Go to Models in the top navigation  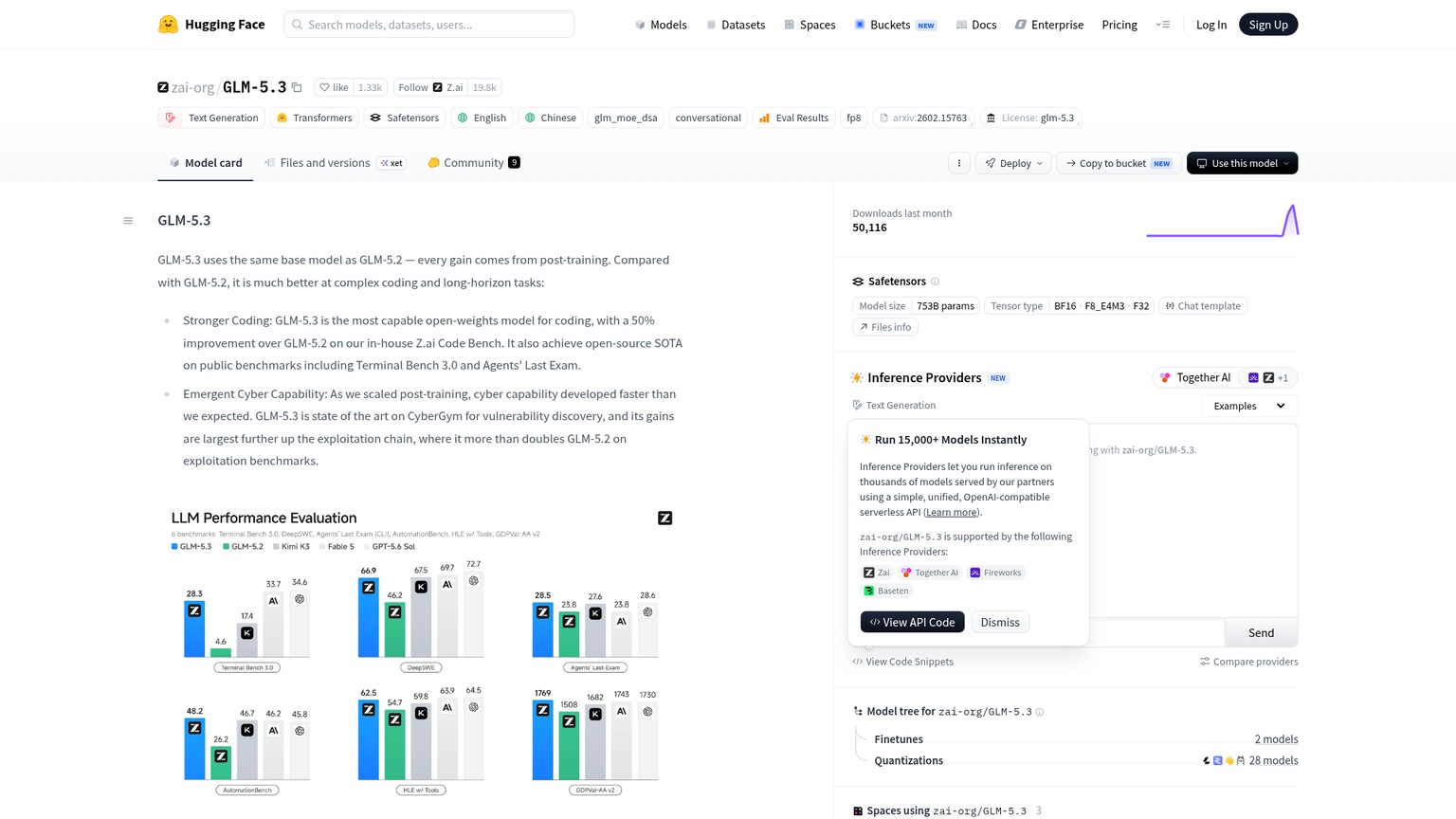(661, 25)
